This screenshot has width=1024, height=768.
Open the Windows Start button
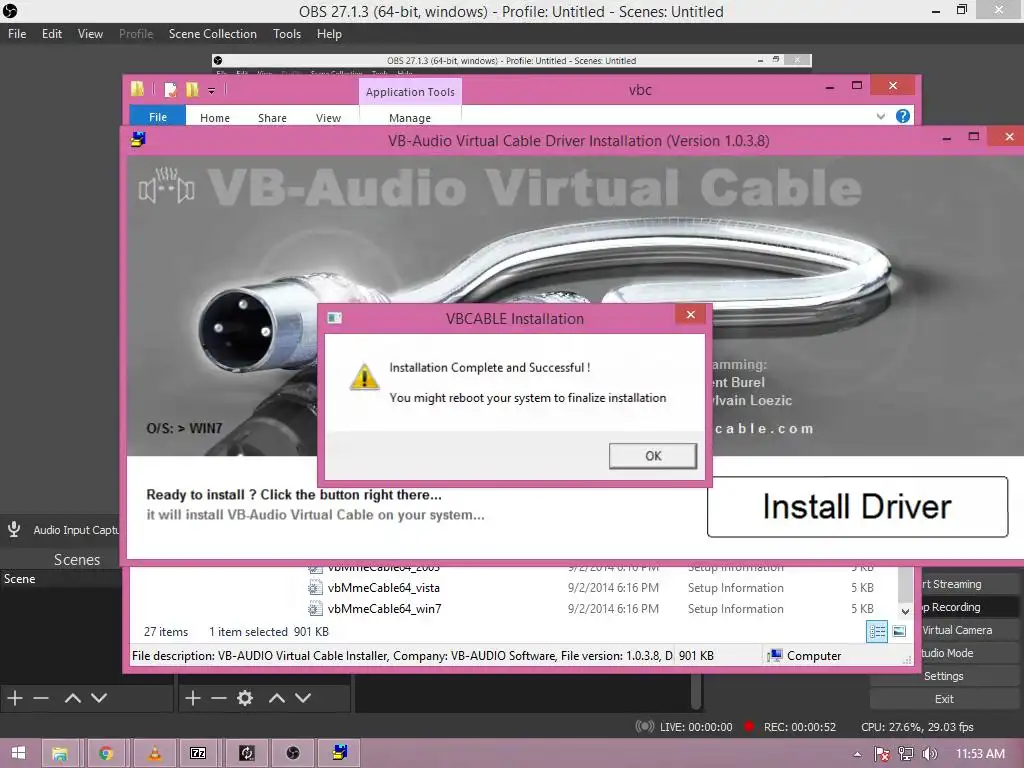[x=18, y=753]
